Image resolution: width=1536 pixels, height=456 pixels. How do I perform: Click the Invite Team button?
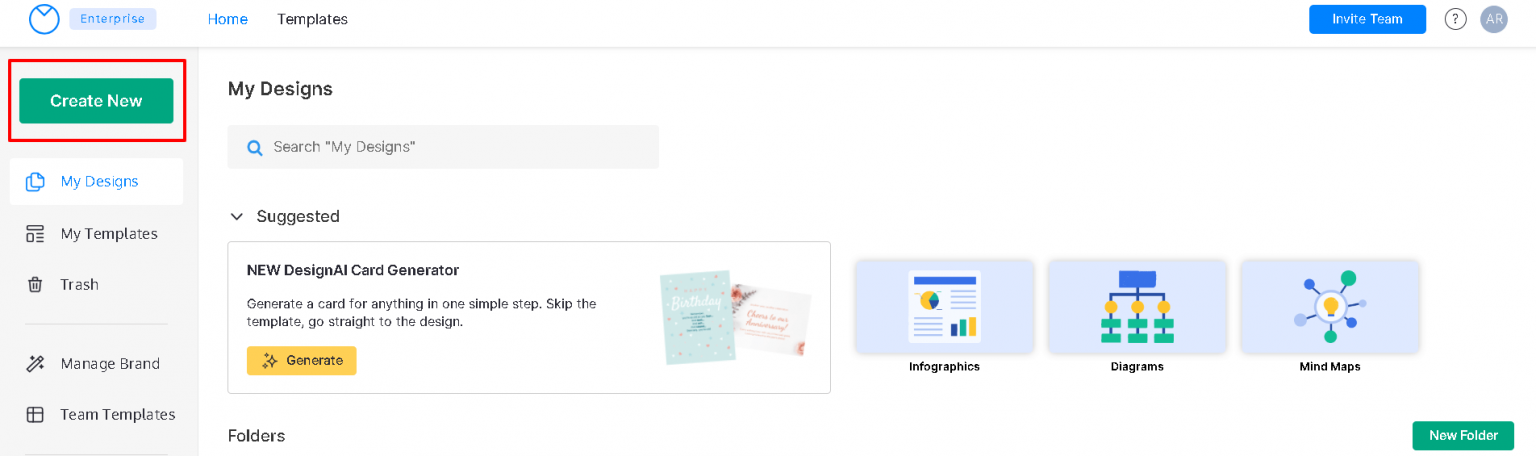(1367, 19)
